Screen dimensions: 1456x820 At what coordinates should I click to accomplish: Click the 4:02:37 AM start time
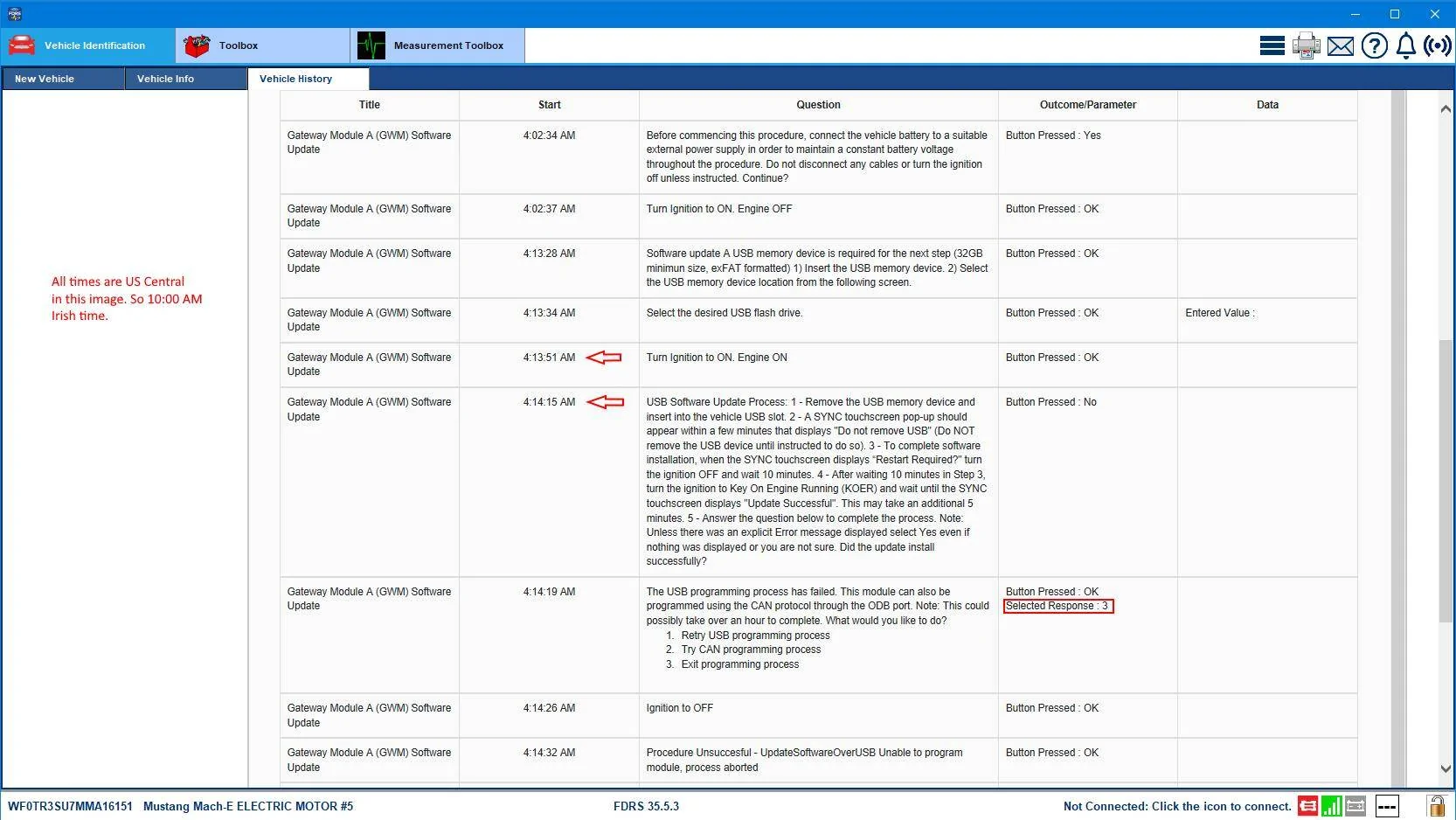[550, 209]
